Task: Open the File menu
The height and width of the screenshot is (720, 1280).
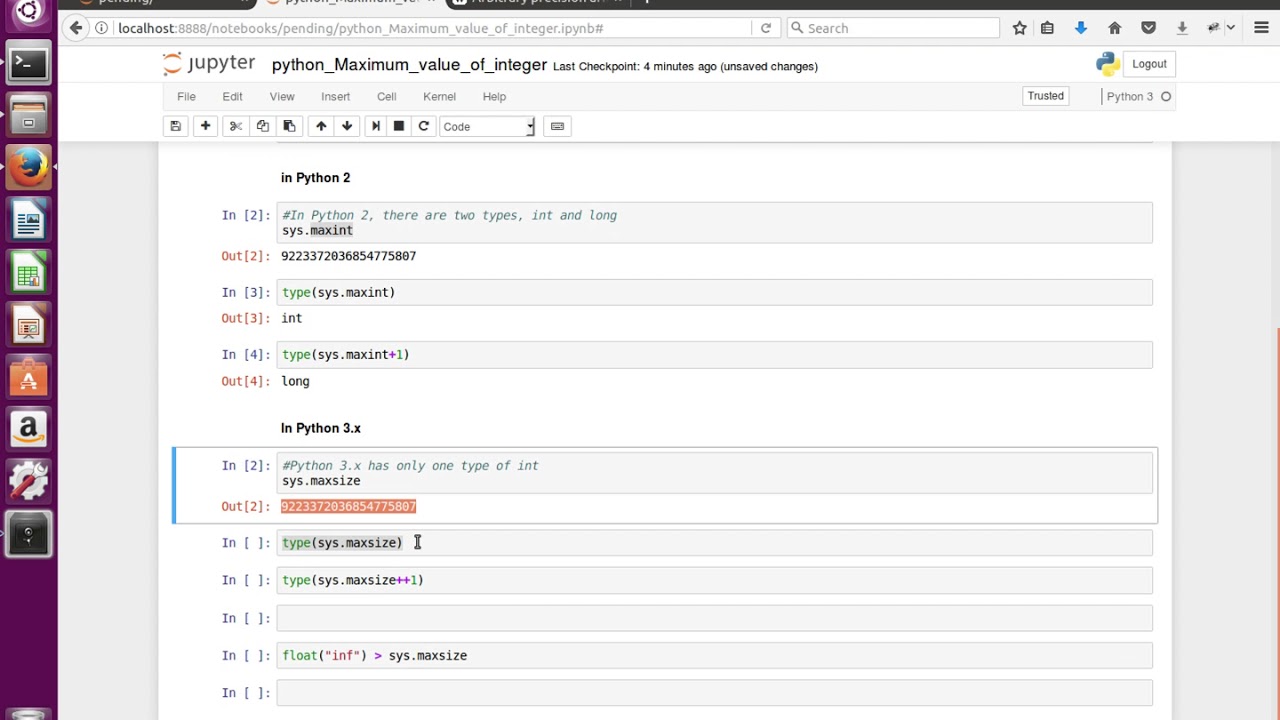Action: (x=186, y=96)
